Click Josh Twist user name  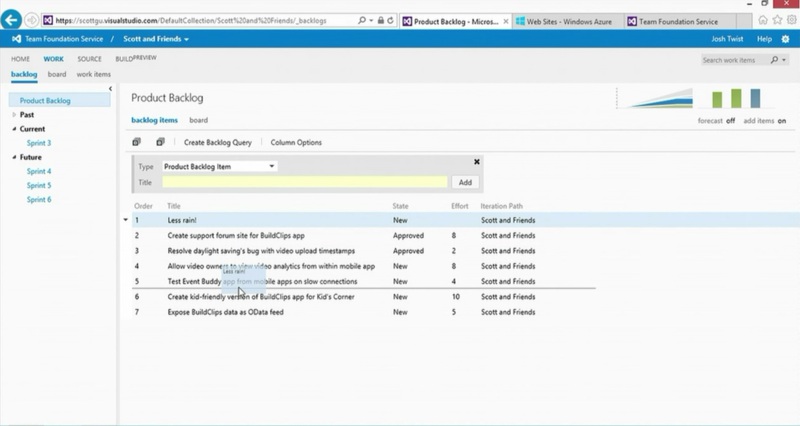[x=727, y=39]
